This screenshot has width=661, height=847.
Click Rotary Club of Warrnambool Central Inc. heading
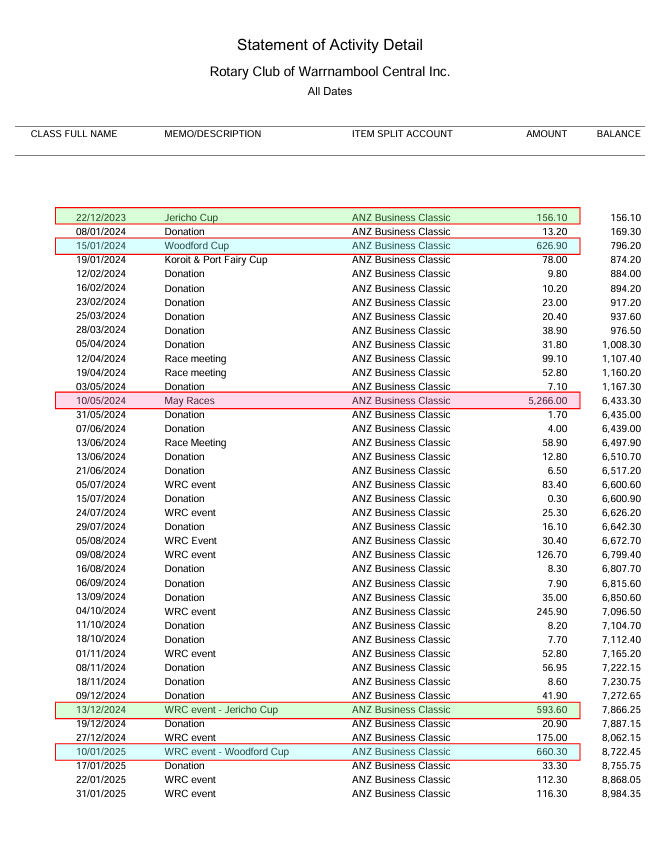[x=330, y=72]
